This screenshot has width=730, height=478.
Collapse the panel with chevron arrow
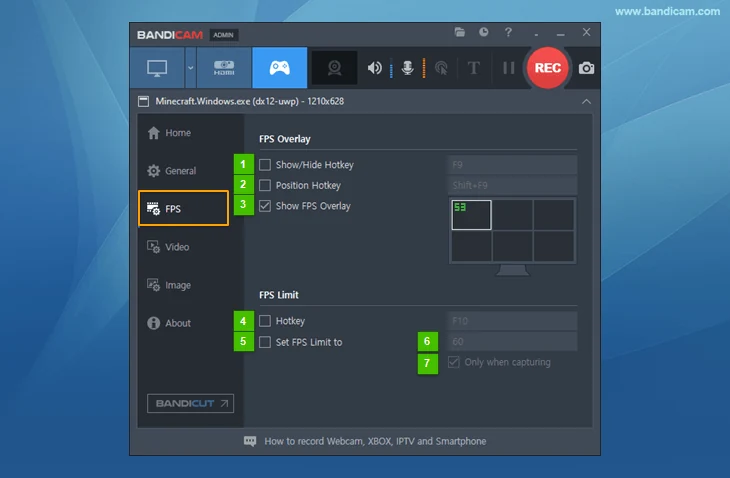[x=586, y=101]
